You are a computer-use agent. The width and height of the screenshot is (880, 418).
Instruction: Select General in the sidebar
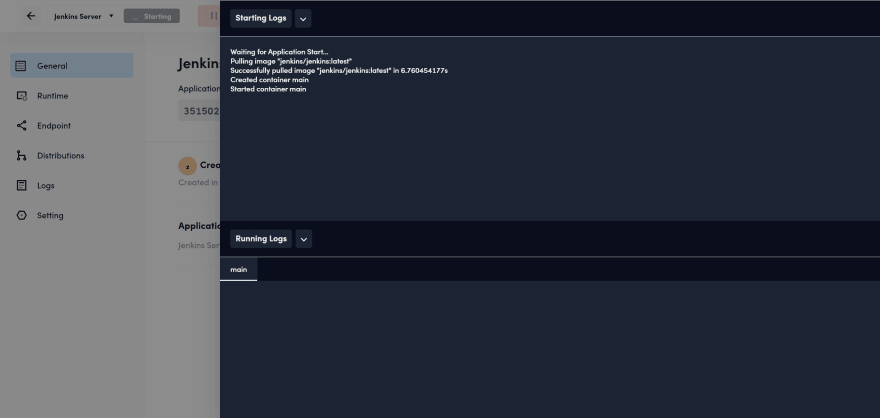pos(72,66)
